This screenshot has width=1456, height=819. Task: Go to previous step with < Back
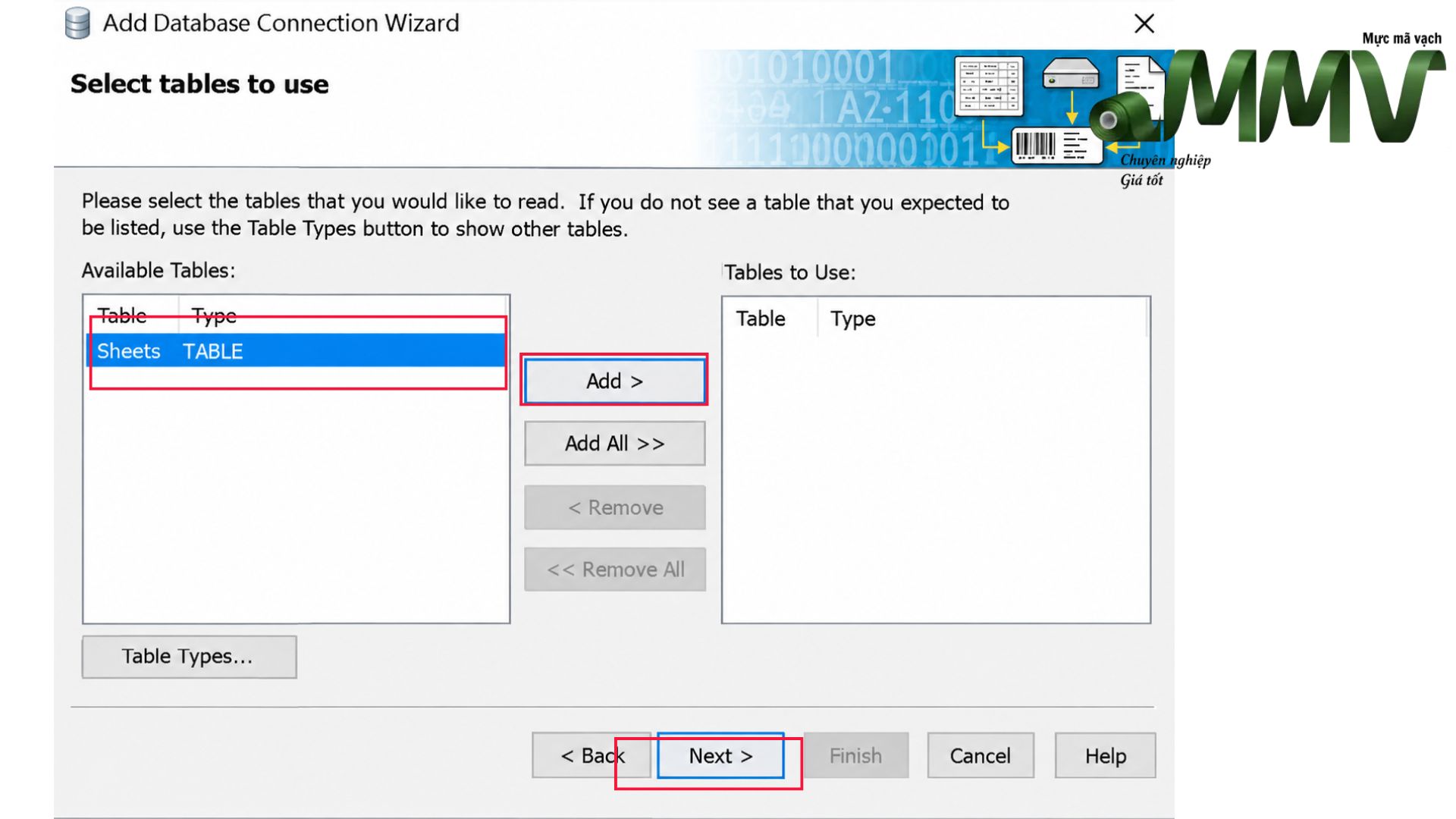(x=591, y=755)
